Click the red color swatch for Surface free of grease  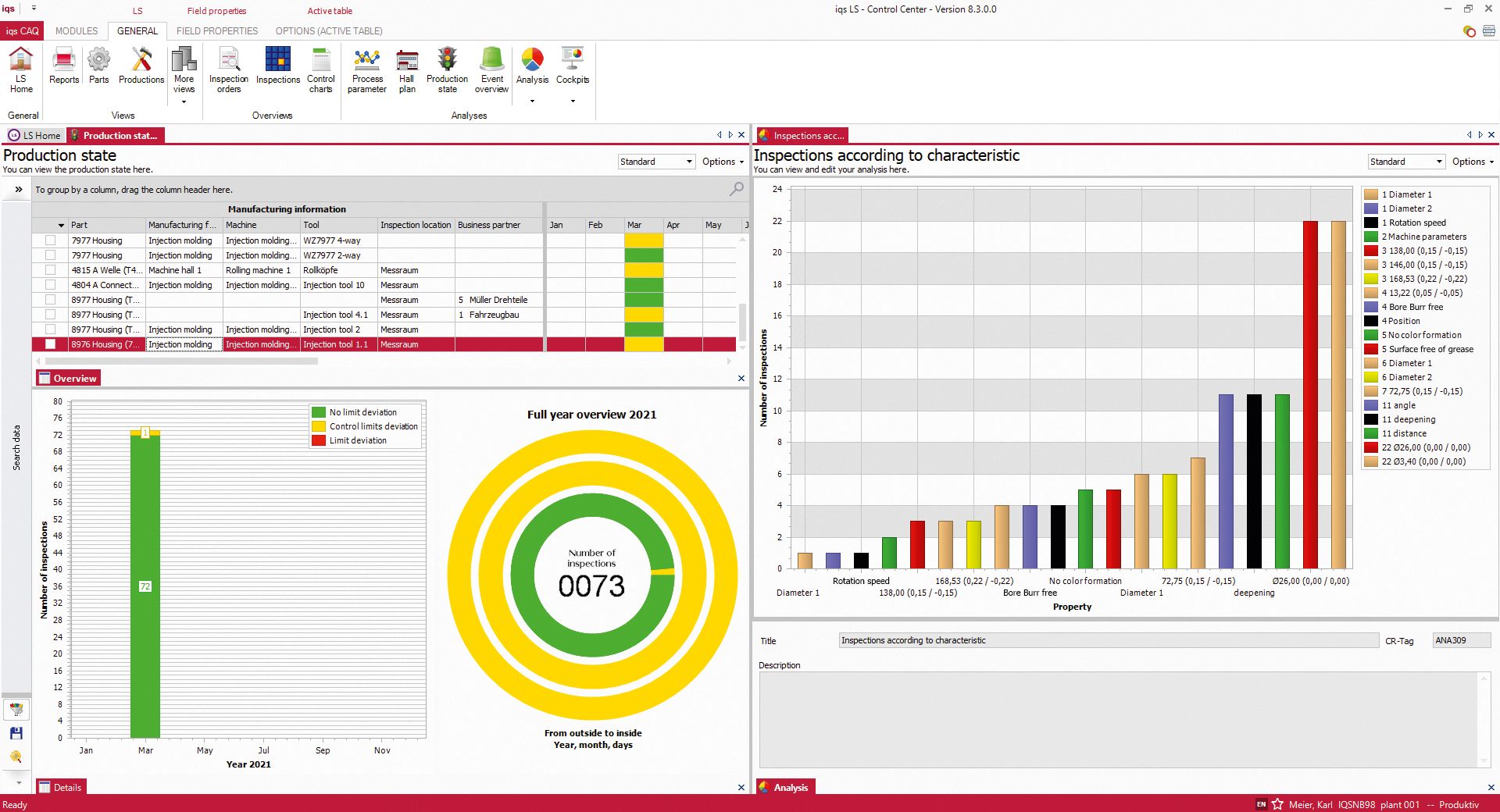pyautogui.click(x=1370, y=349)
